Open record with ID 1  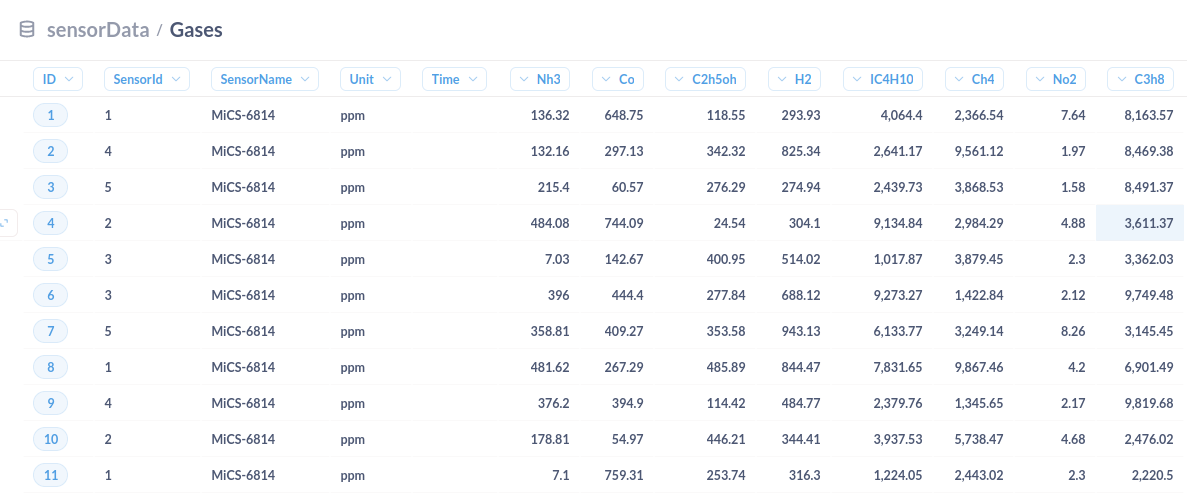[x=51, y=115]
